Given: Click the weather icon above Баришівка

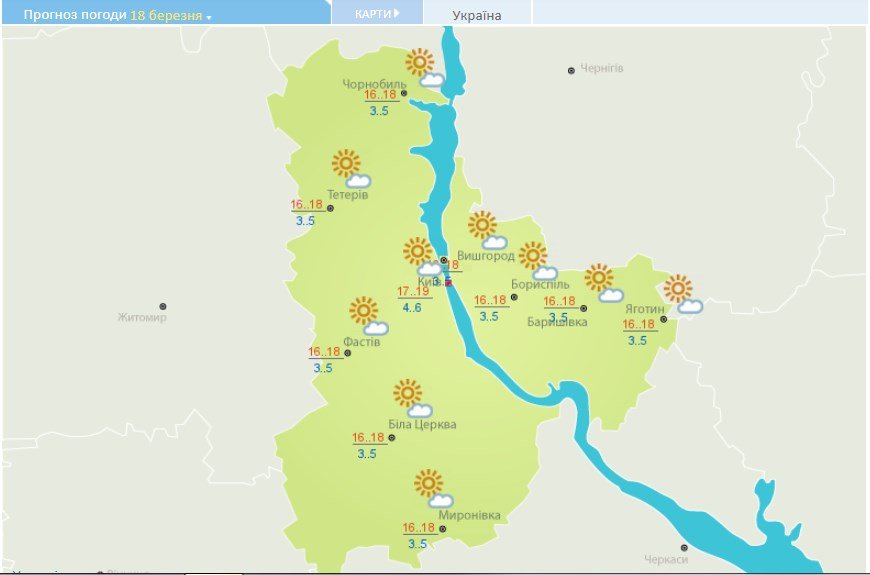Looking at the screenshot, I should pyautogui.click(x=603, y=283).
